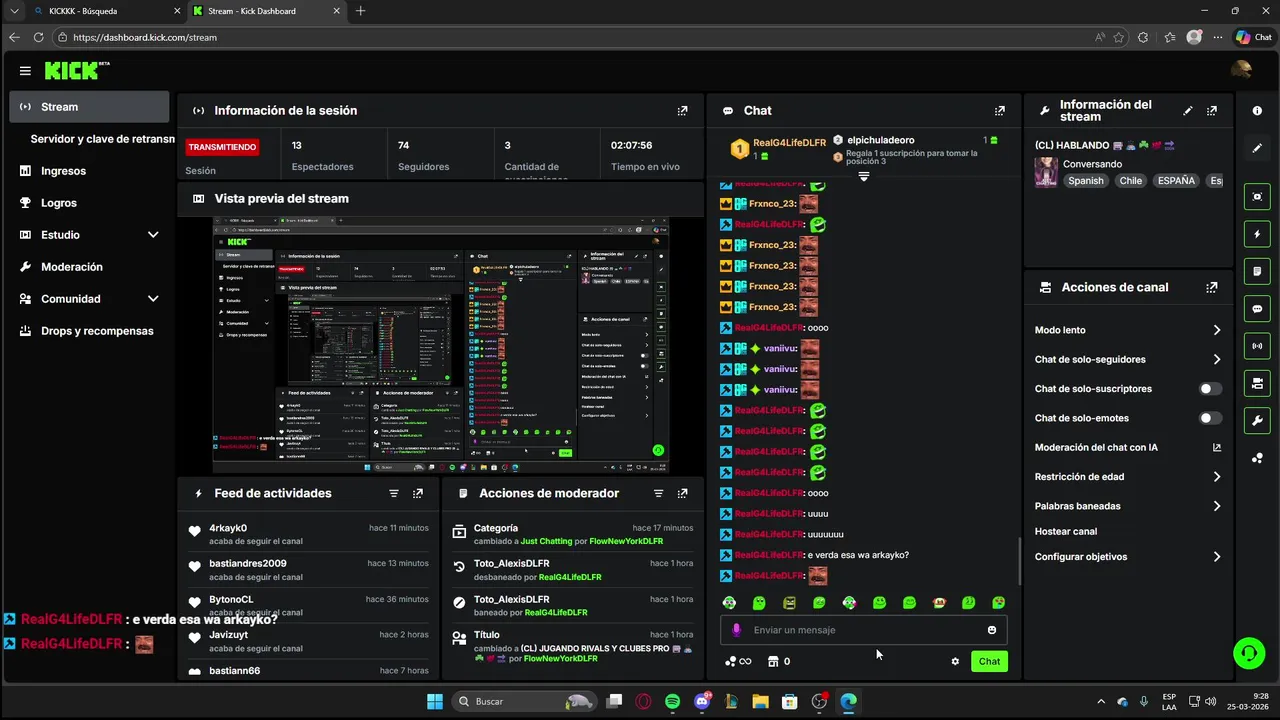Click the points infinity icon below message box
Image resolution: width=1280 pixels, height=720 pixels.
[x=738, y=661]
